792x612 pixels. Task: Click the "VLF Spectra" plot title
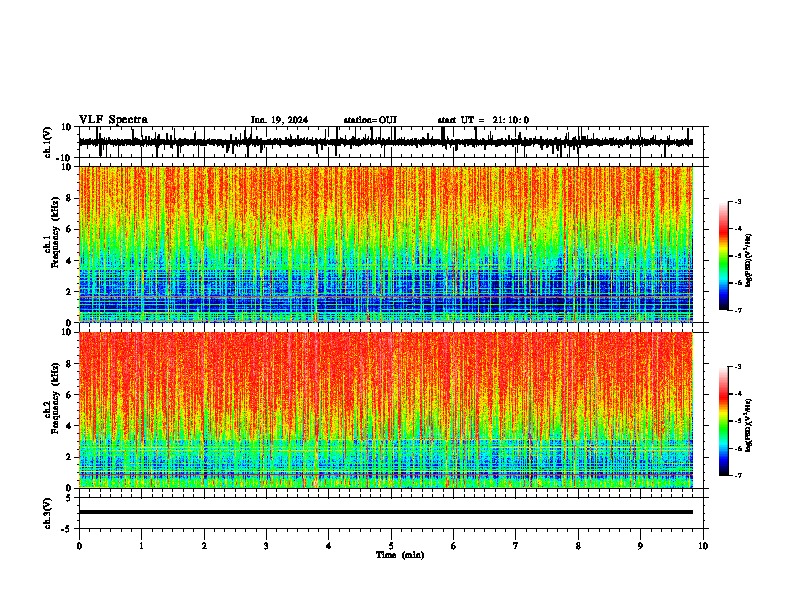point(113,120)
